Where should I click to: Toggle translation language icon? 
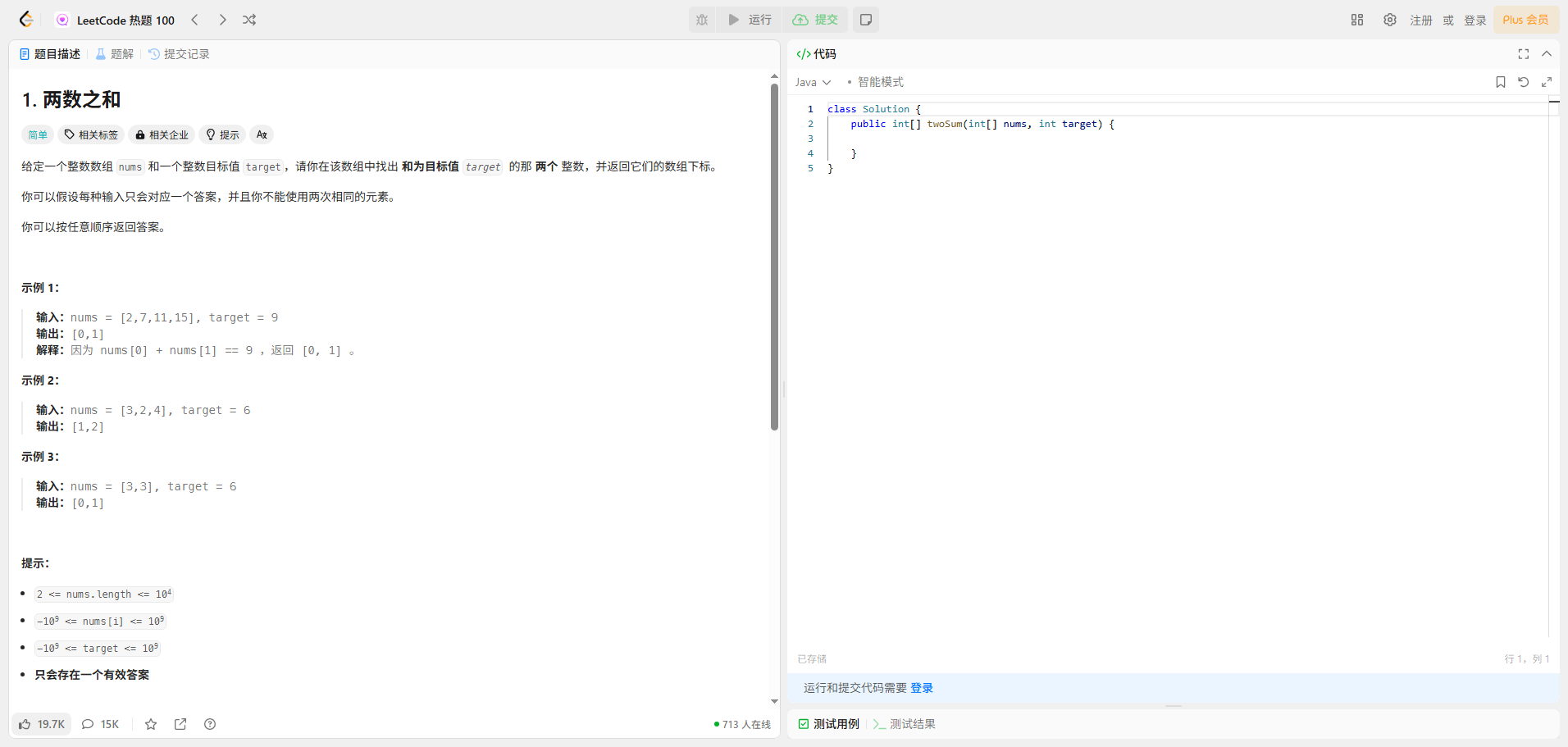(262, 134)
